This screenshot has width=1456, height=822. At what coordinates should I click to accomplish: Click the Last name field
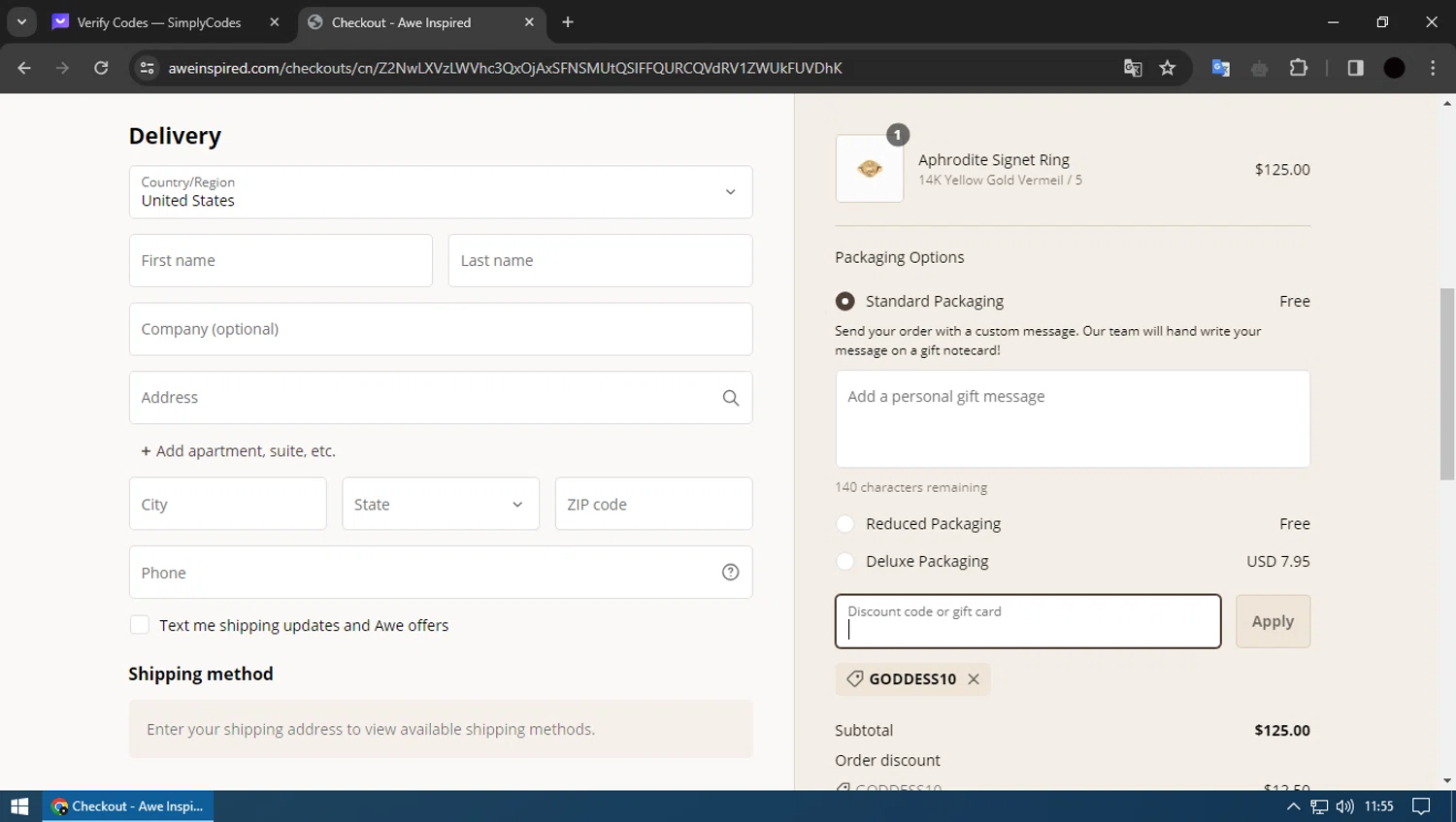click(600, 260)
